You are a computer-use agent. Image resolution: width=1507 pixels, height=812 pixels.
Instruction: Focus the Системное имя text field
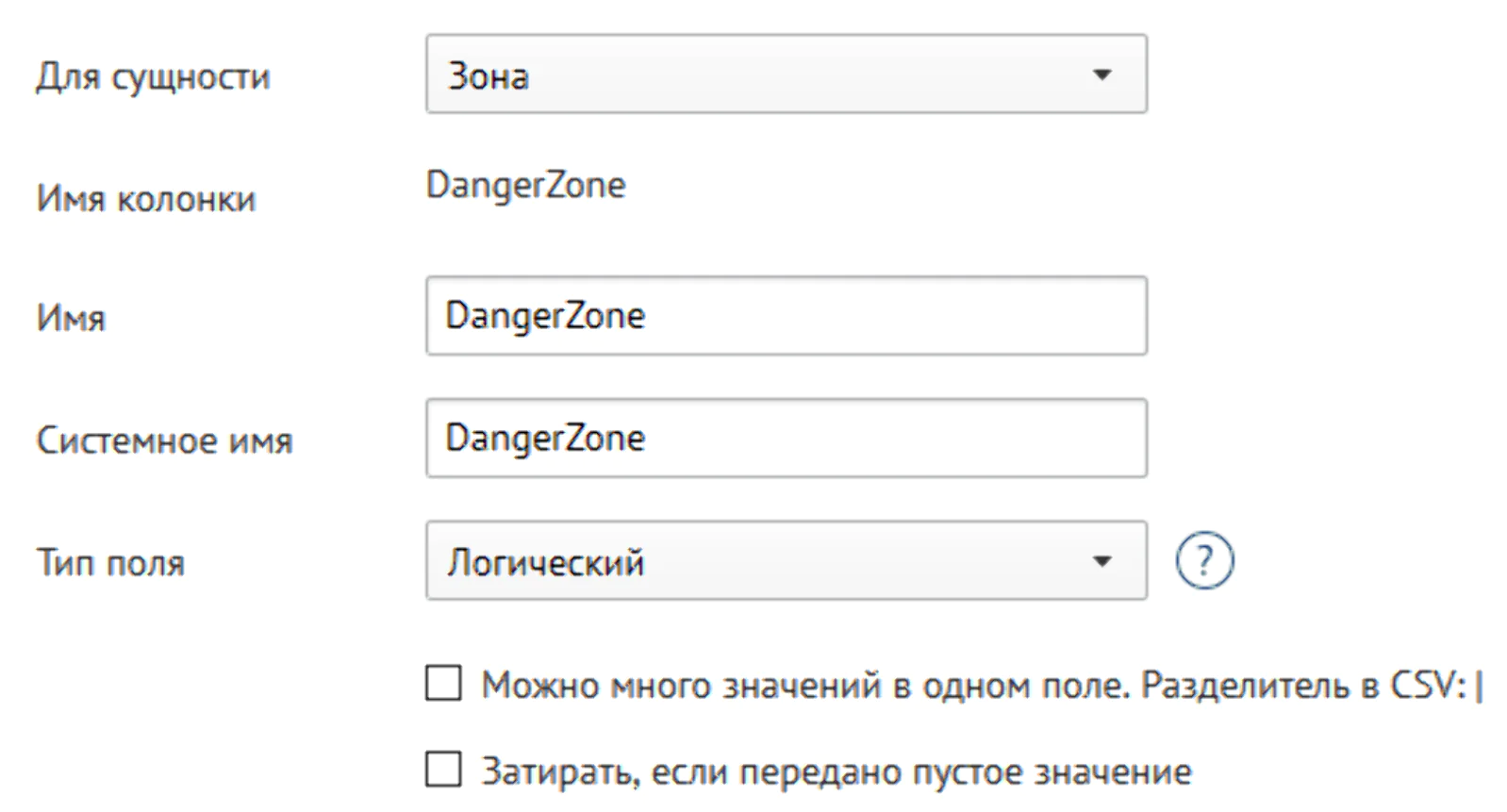787,439
